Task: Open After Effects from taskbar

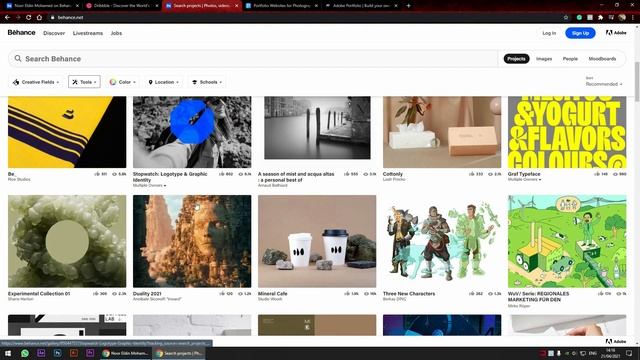Action: click(x=41, y=353)
